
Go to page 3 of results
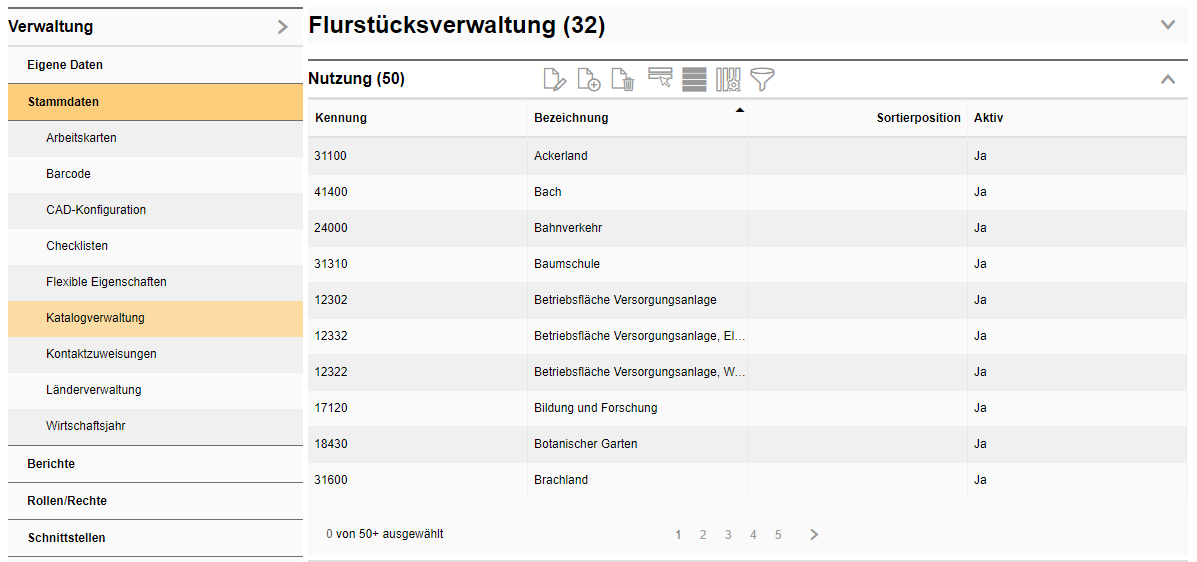[x=728, y=535]
